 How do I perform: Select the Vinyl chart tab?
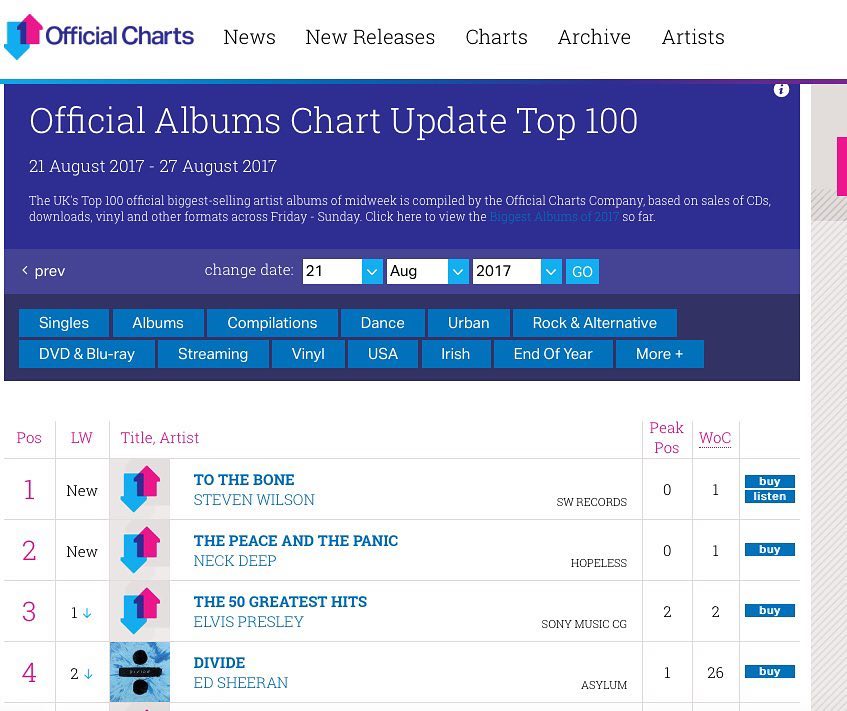pyautogui.click(x=308, y=354)
